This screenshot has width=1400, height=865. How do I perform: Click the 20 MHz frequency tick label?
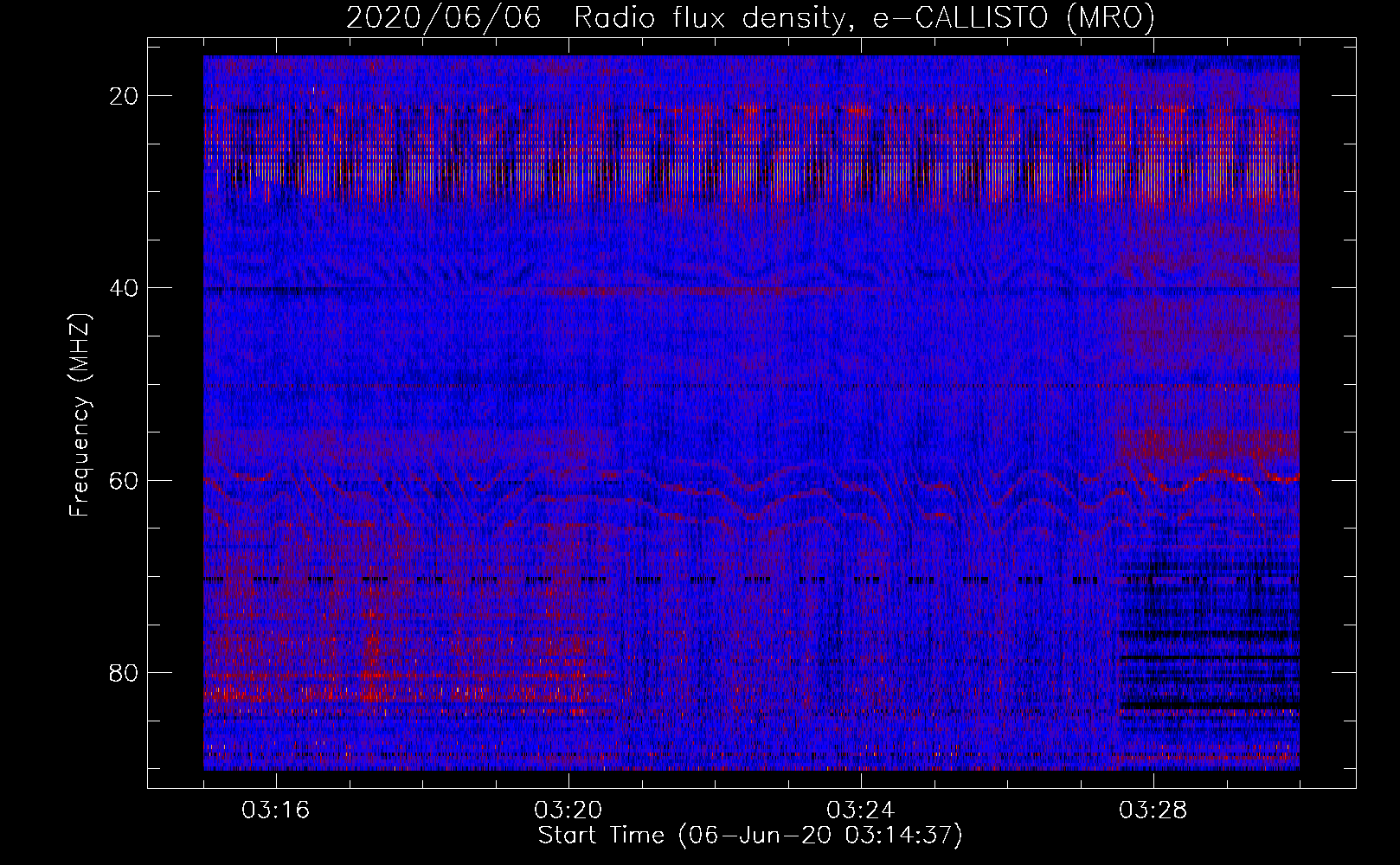pos(125,96)
